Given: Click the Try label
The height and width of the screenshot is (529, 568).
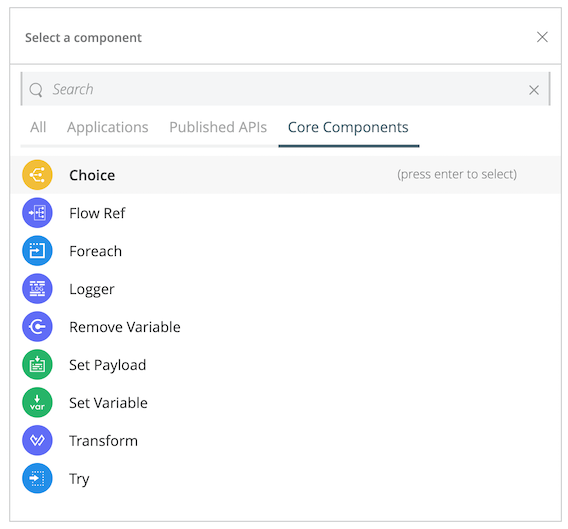Looking at the screenshot, I should click(79, 479).
